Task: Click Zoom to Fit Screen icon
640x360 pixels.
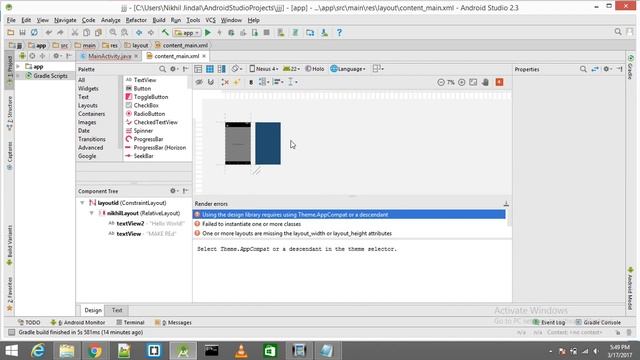Action: point(473,82)
